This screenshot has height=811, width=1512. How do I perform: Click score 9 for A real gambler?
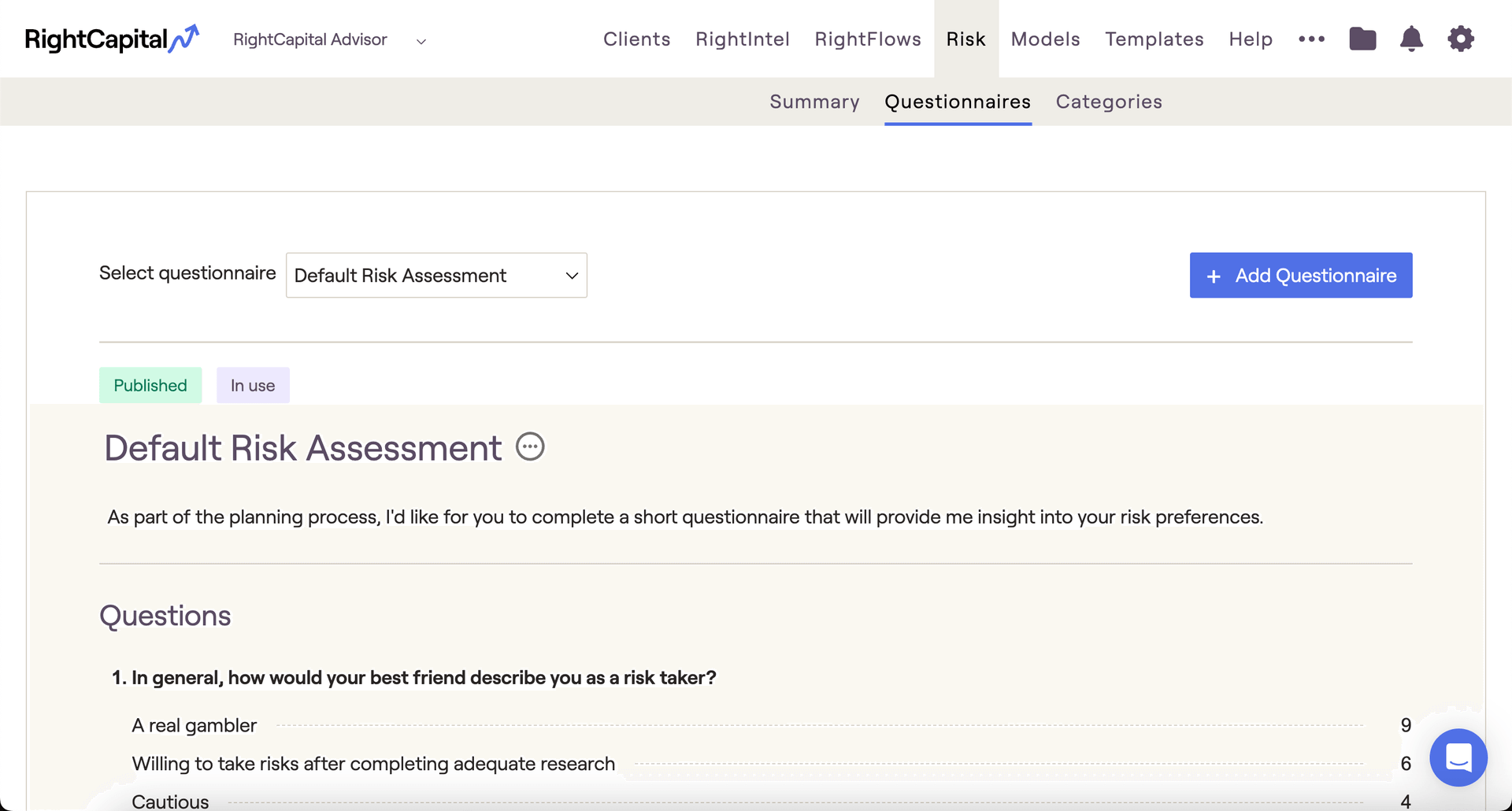point(1406,724)
